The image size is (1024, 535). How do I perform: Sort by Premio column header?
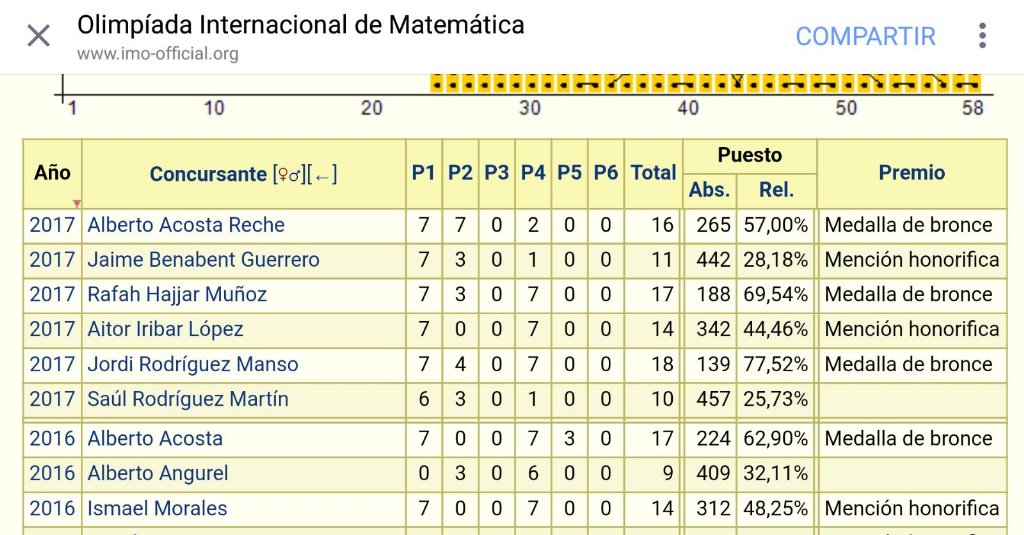click(x=912, y=172)
